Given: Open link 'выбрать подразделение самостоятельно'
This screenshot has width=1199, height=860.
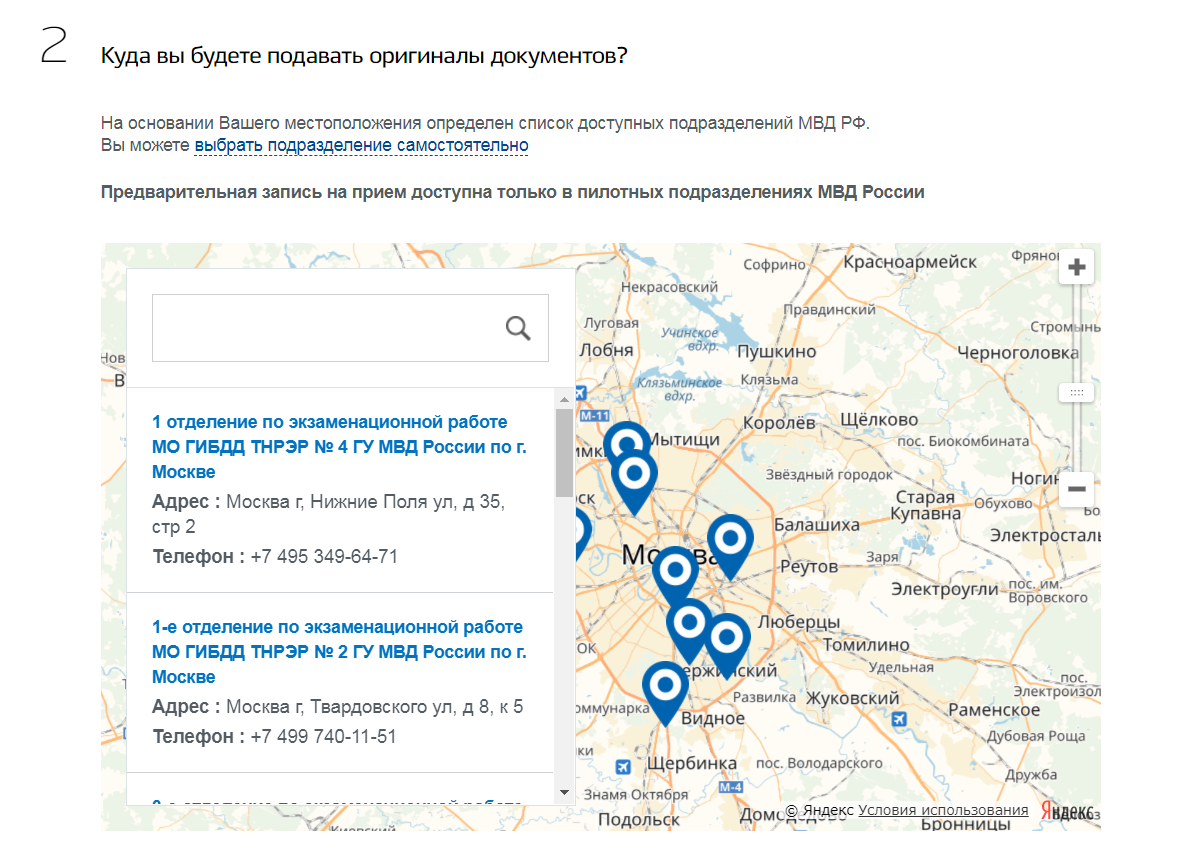Looking at the screenshot, I should (x=361, y=146).
